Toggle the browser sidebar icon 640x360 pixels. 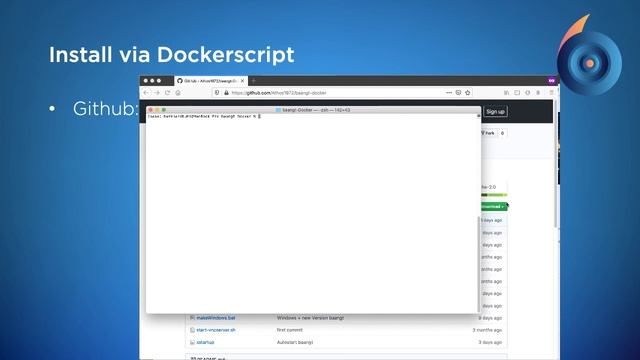point(517,93)
